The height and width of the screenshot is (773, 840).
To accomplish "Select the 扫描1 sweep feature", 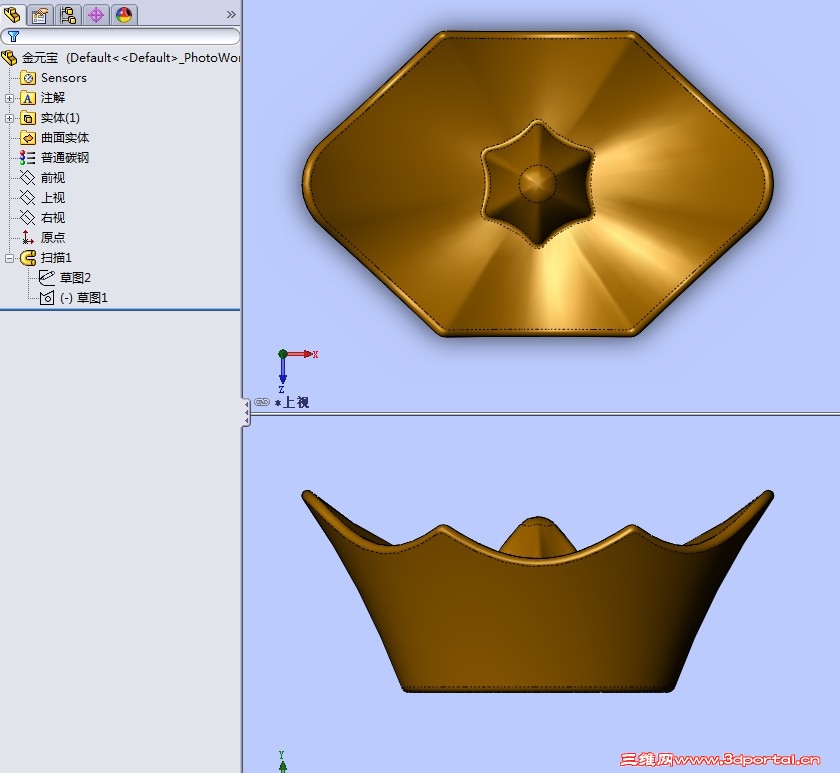I will click(x=56, y=258).
